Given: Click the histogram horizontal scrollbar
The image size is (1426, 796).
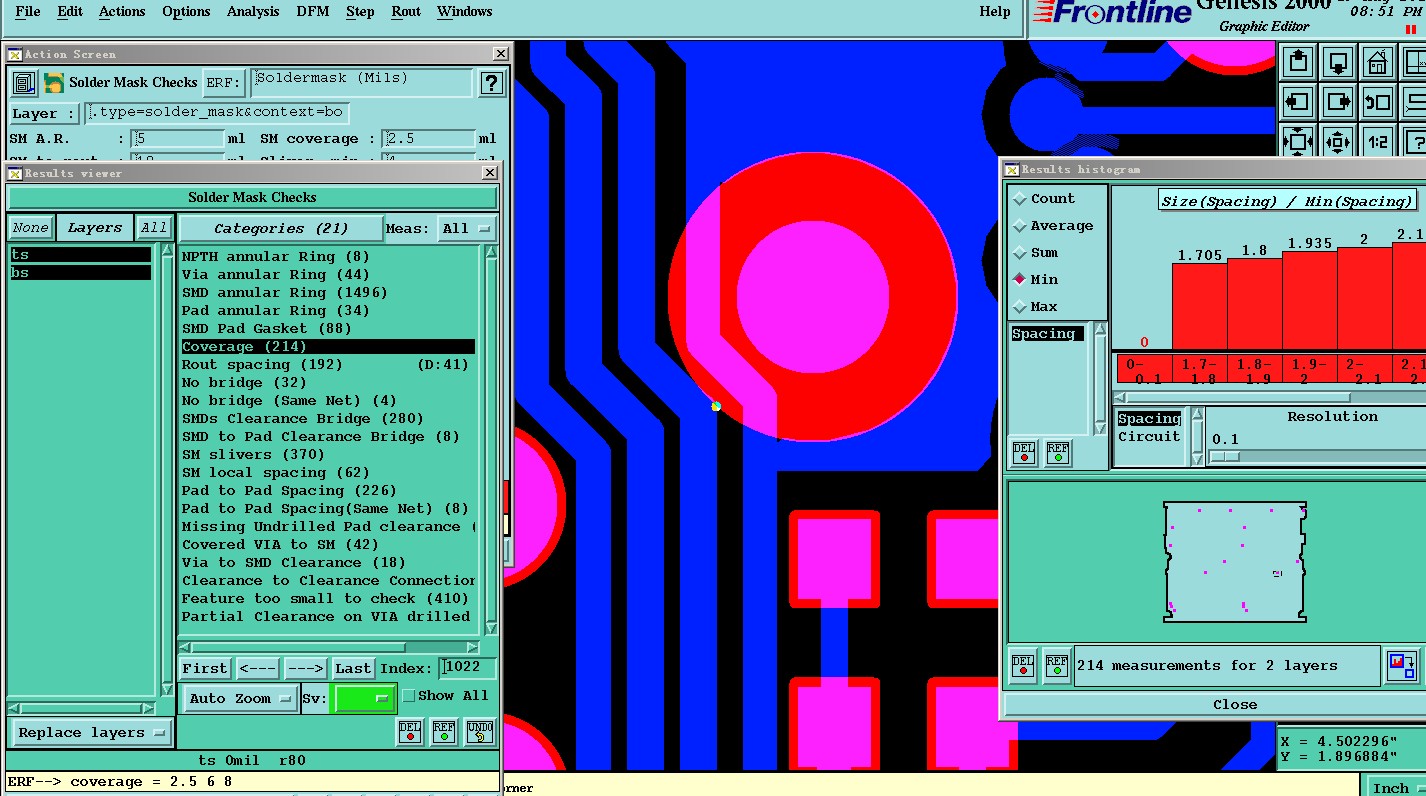Looking at the screenshot, I should point(1270,396).
